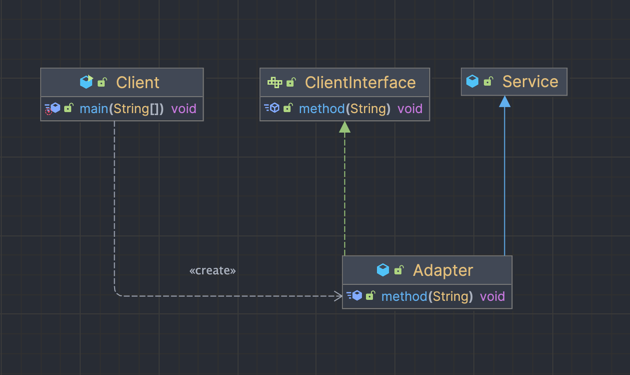The image size is (630, 375).
Task: Click the public lock icon beside Service
Action: [x=488, y=82]
